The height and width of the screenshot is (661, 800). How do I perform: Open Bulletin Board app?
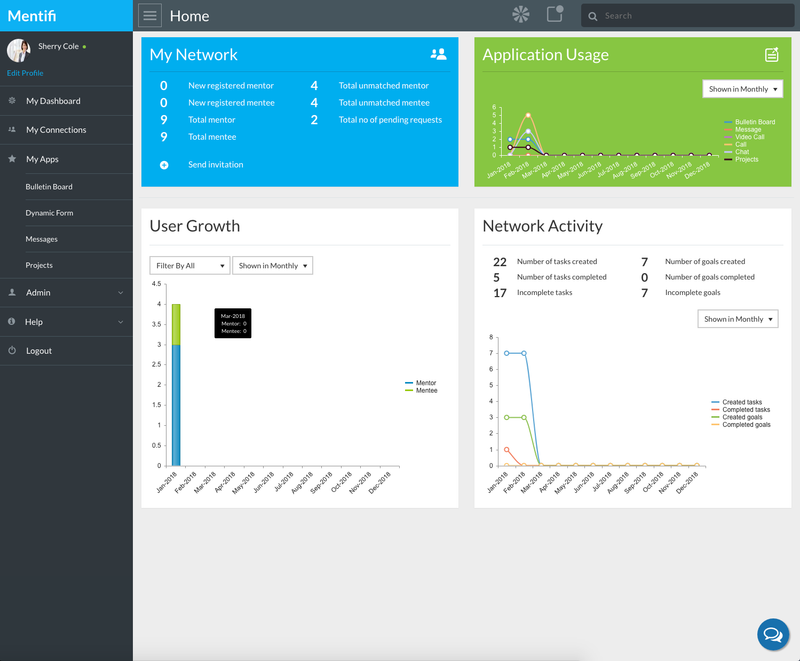point(49,187)
